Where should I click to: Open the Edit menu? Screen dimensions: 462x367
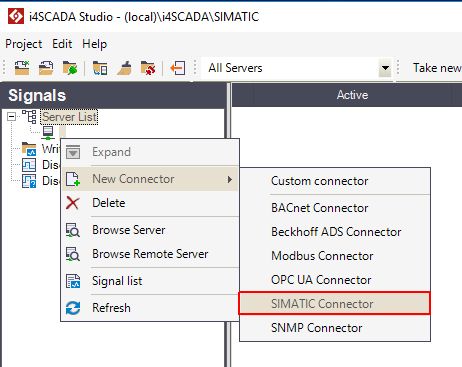[x=62, y=44]
